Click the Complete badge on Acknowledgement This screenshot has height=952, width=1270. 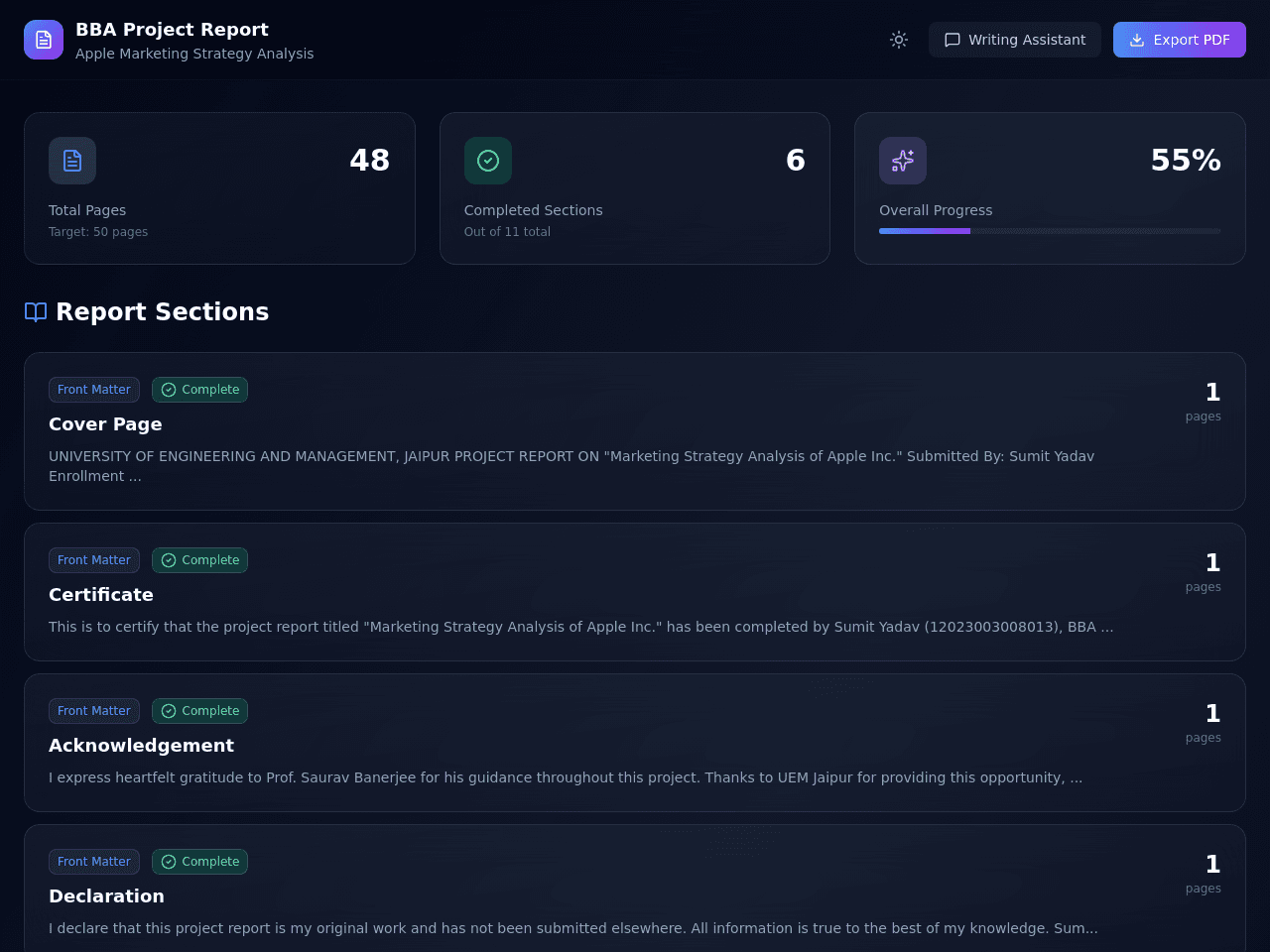(199, 711)
